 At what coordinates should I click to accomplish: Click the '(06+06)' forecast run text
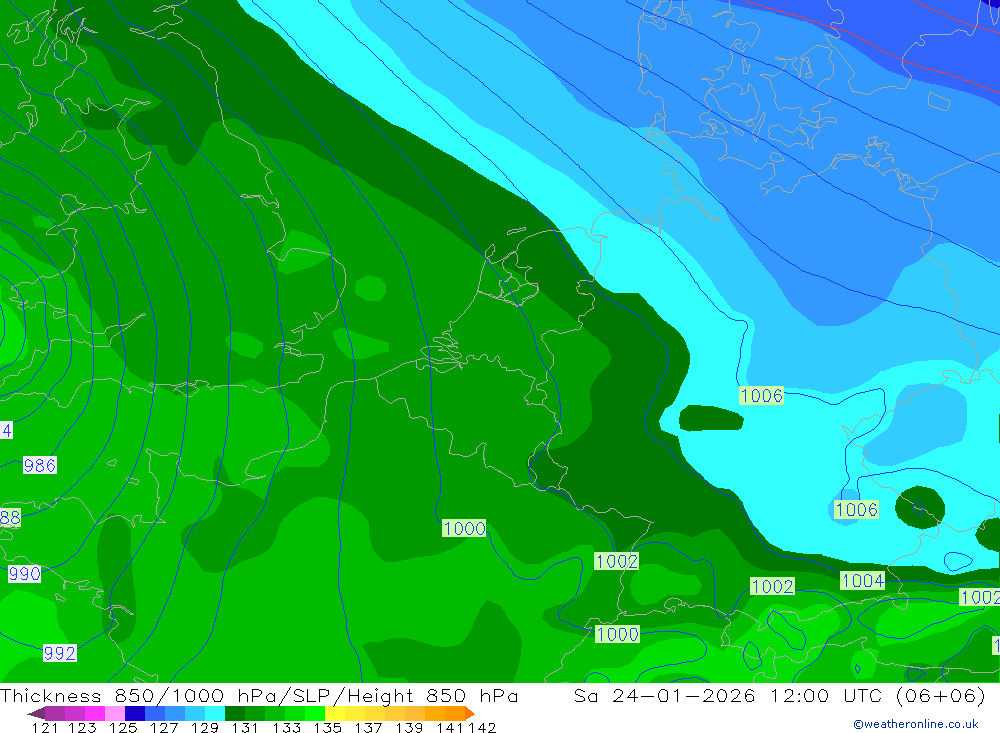coord(941,695)
